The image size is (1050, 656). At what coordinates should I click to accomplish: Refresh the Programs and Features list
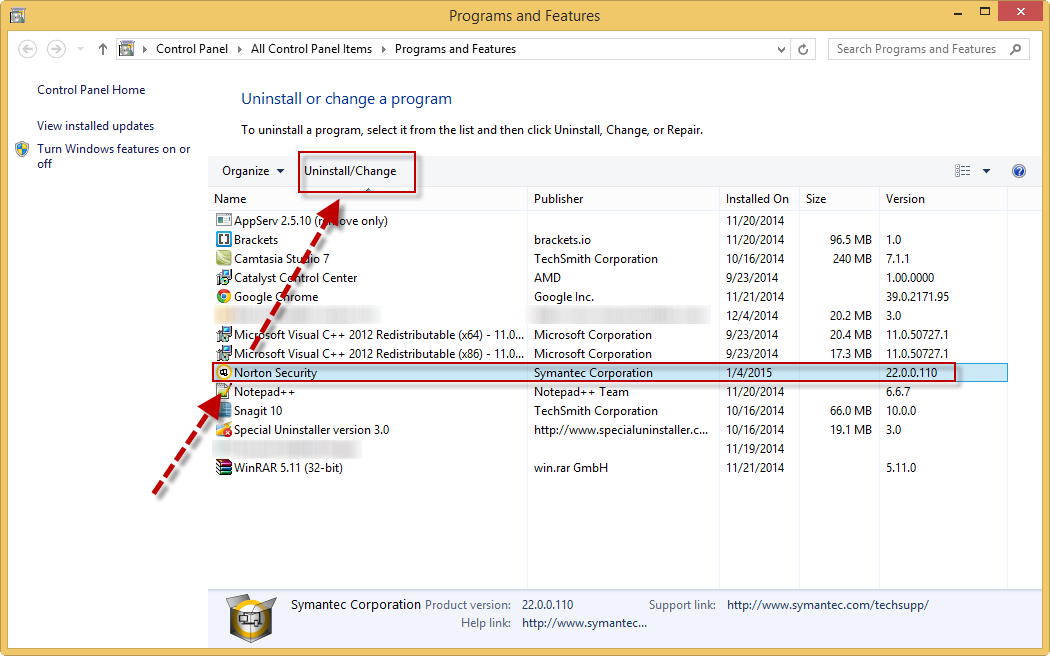point(803,49)
